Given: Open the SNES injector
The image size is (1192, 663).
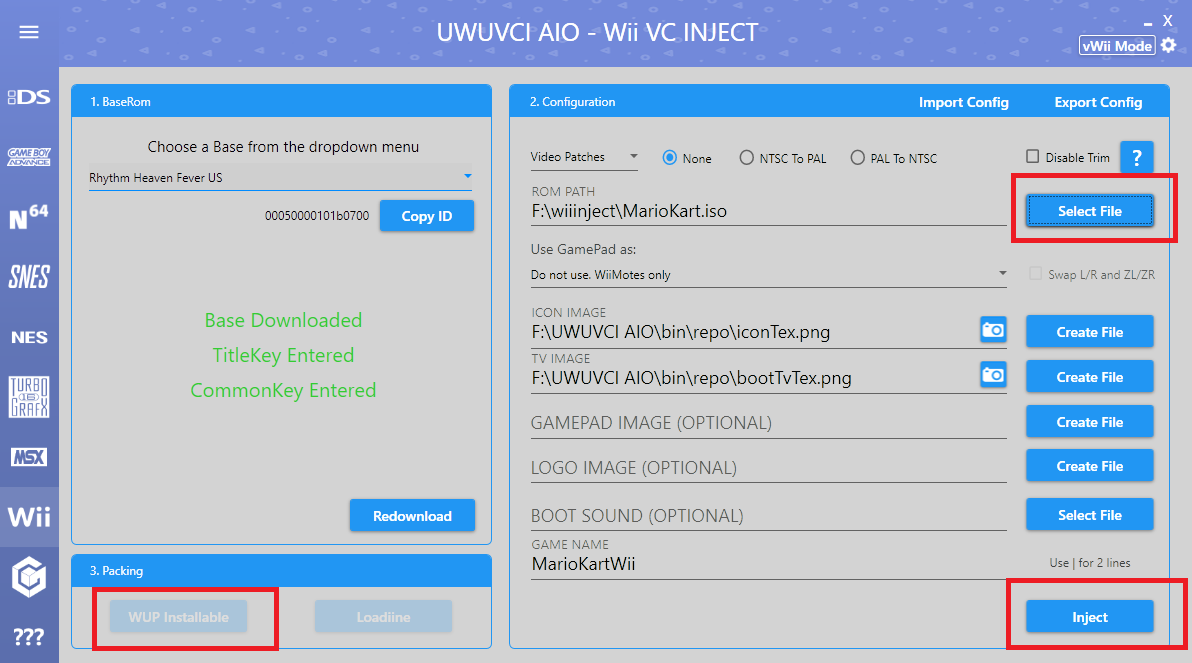Looking at the screenshot, I should 29,277.
